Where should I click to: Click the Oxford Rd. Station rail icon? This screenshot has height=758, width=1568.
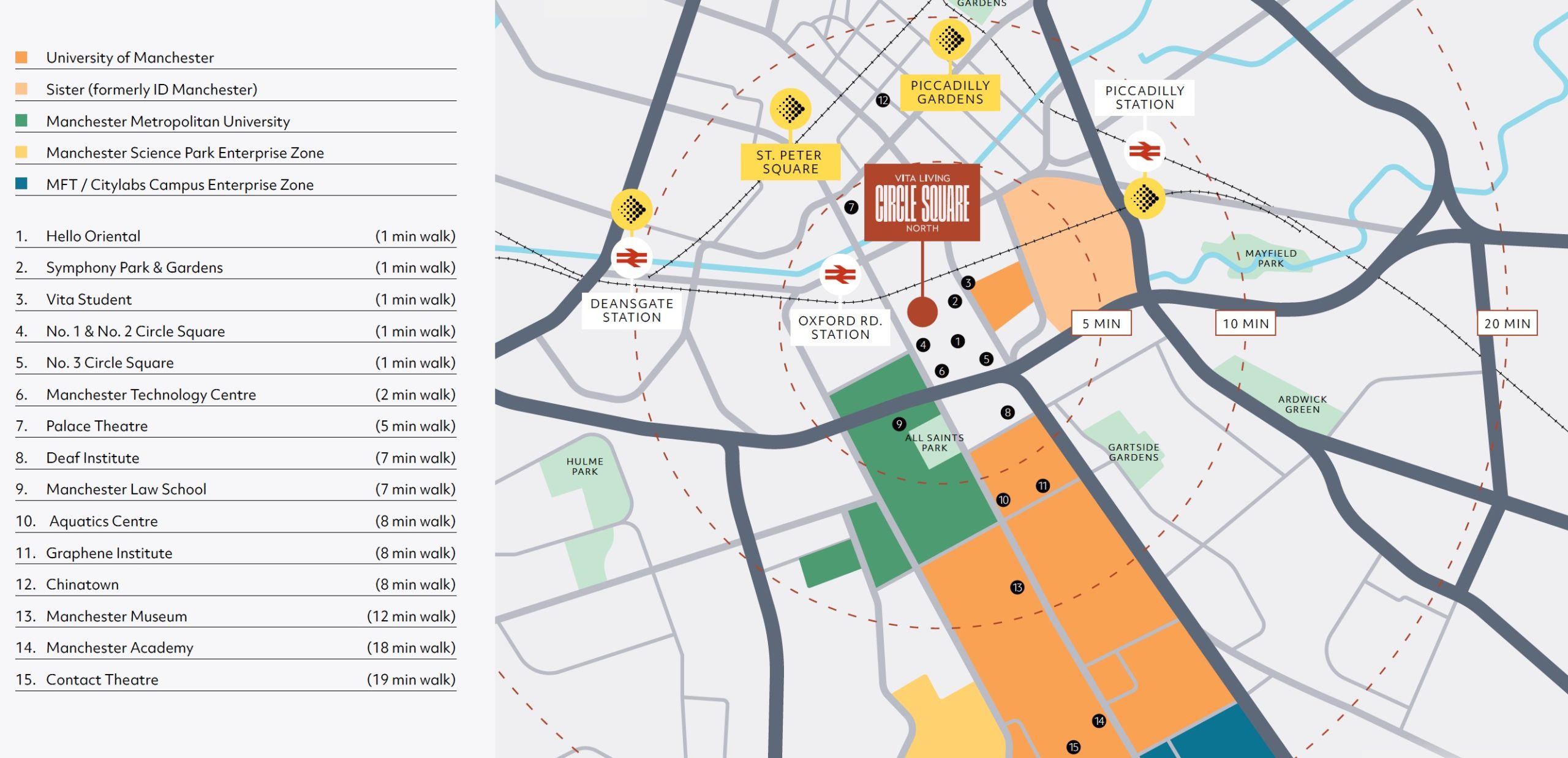pyautogui.click(x=840, y=275)
